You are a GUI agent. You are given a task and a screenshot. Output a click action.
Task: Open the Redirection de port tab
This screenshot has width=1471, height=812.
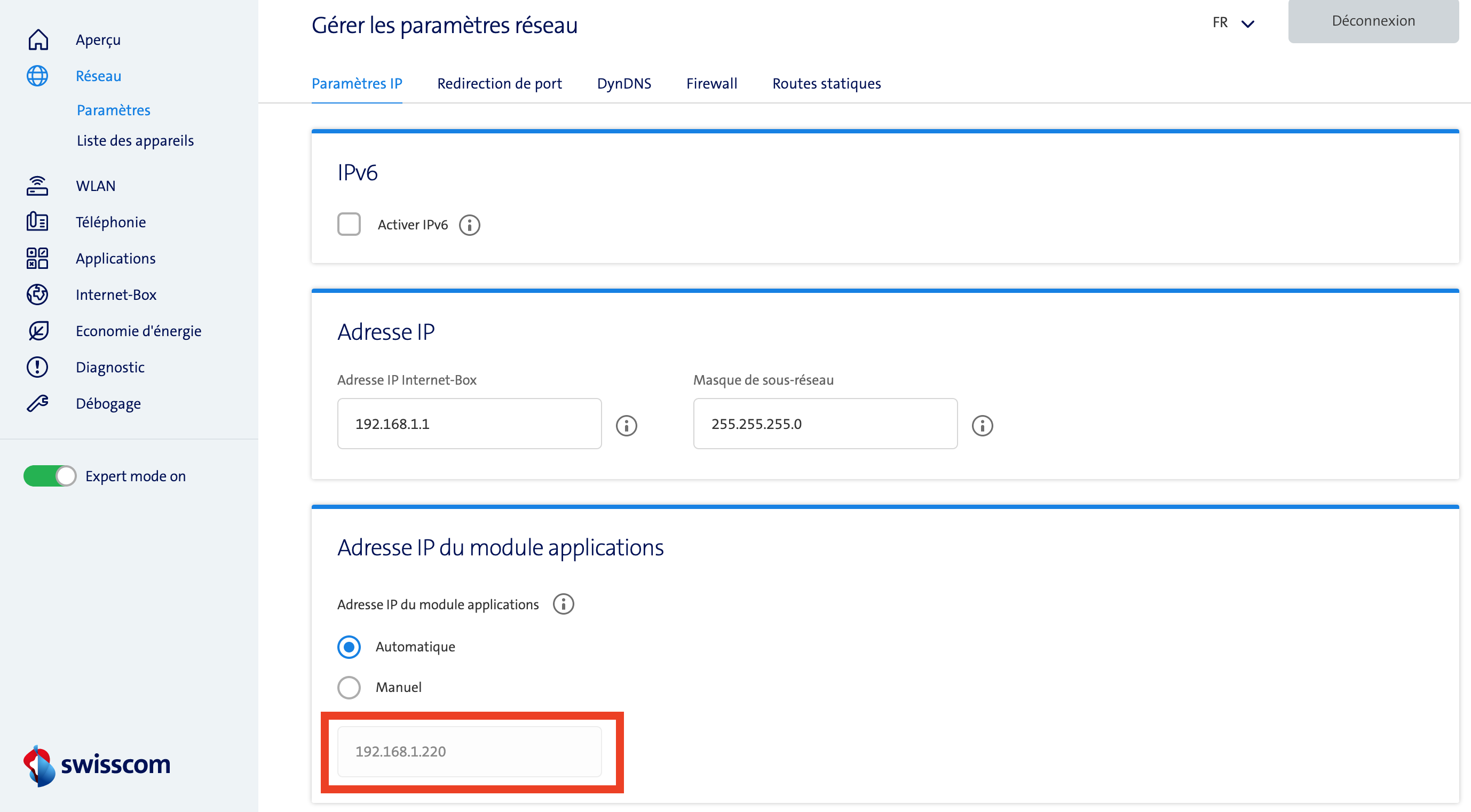(x=499, y=83)
